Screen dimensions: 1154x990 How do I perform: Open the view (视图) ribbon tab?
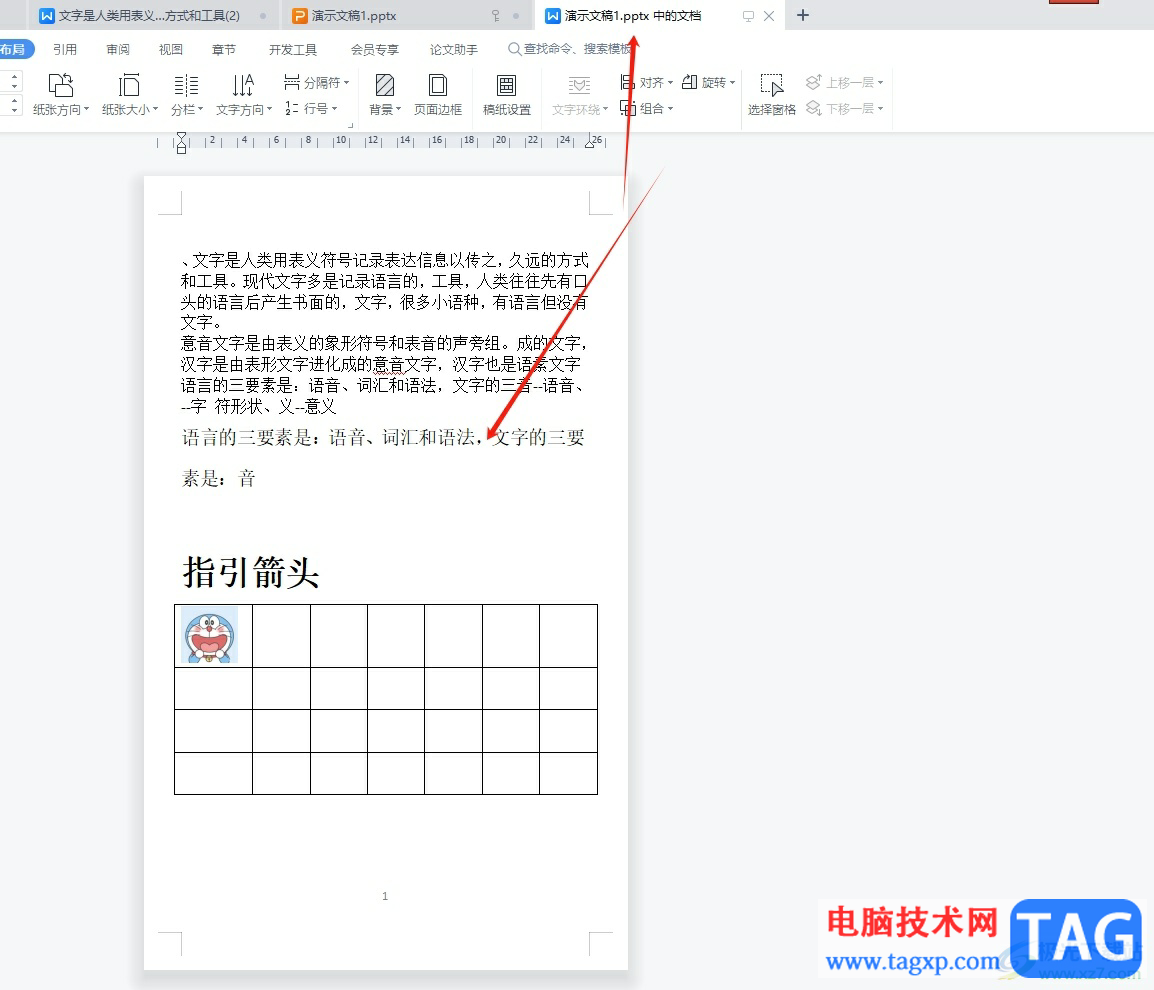tap(171, 49)
